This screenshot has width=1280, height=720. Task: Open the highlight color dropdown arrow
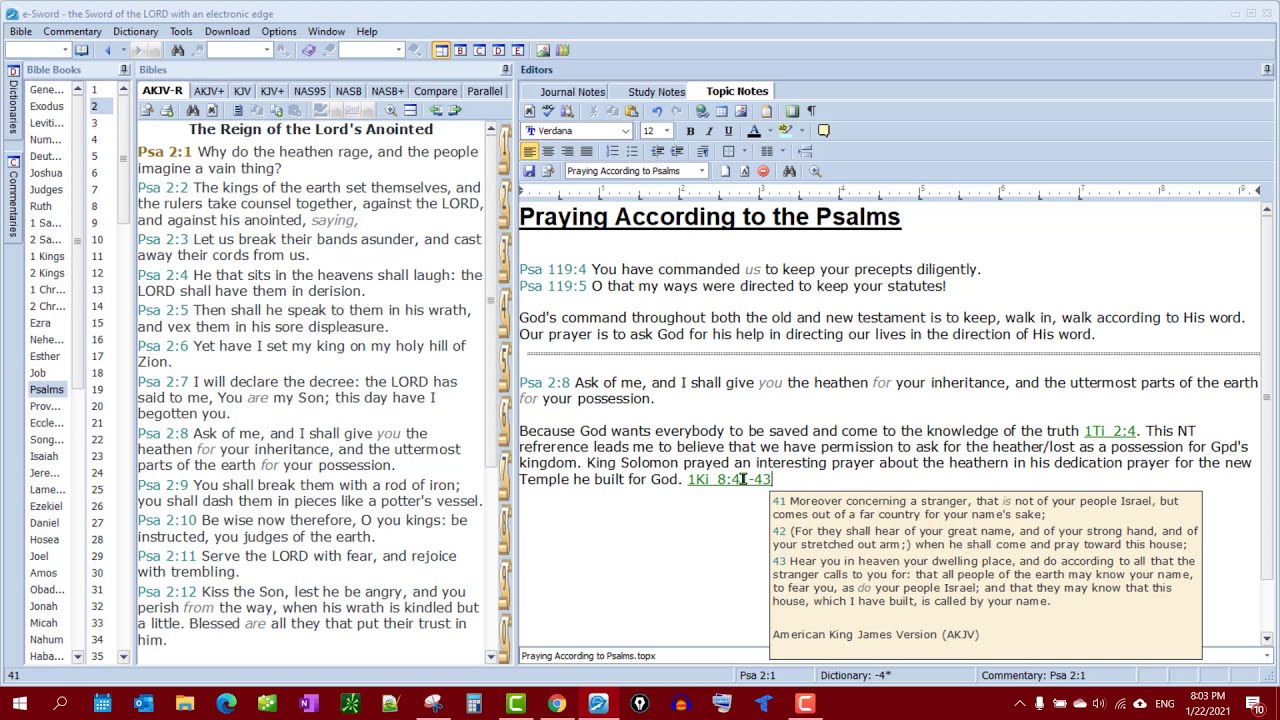801,131
